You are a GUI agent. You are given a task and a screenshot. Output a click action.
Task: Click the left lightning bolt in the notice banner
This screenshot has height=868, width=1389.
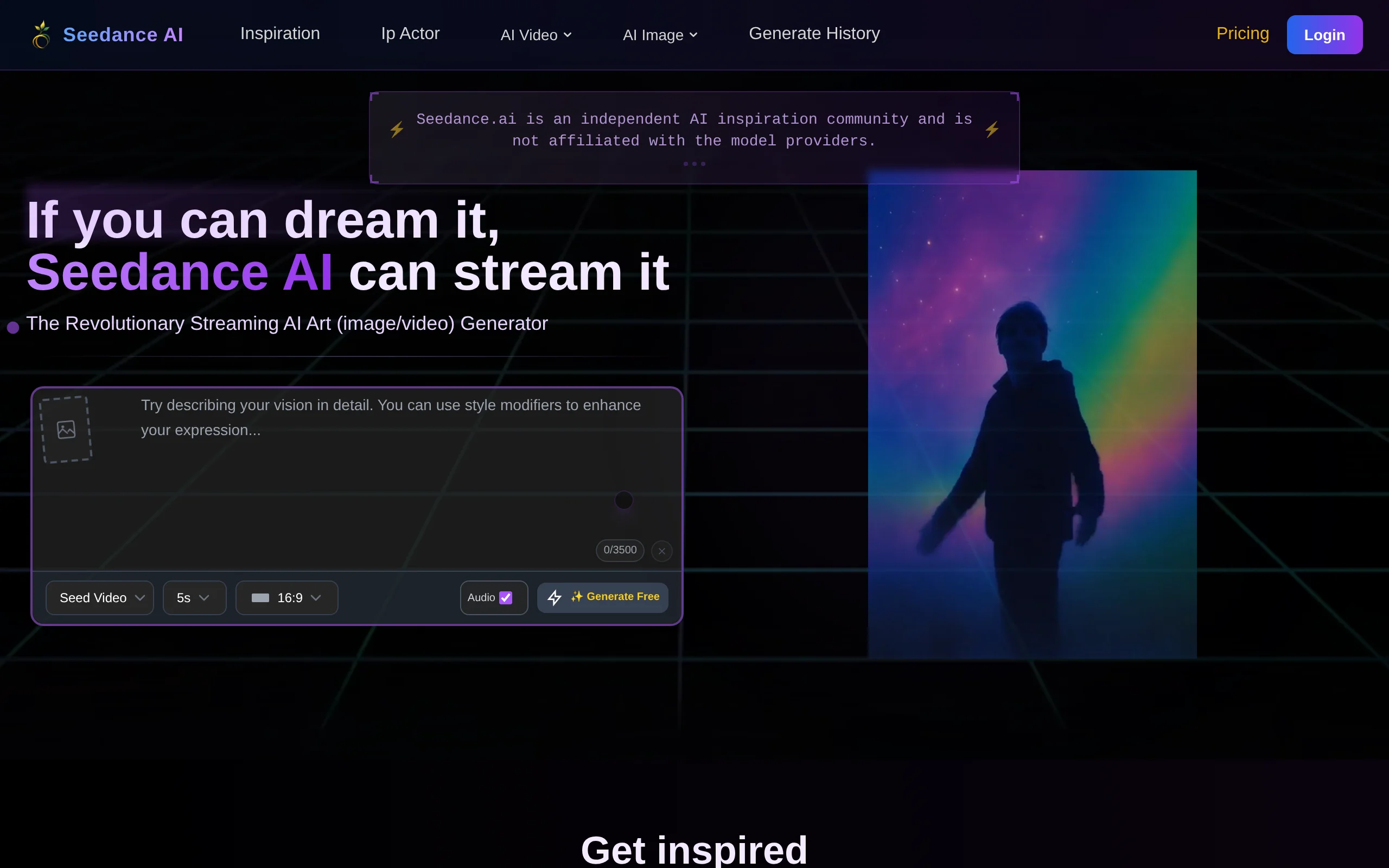click(397, 130)
